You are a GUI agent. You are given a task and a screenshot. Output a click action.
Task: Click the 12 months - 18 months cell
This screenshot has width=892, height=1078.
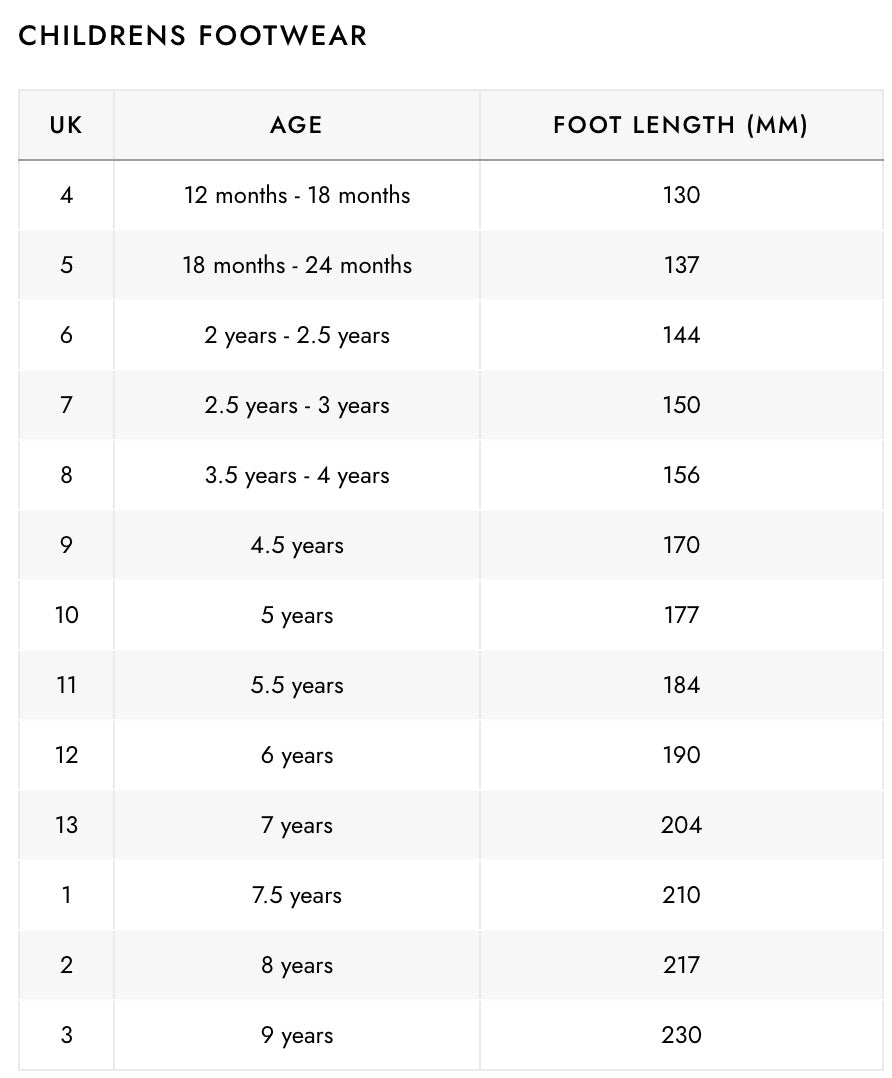pyautogui.click(x=296, y=195)
